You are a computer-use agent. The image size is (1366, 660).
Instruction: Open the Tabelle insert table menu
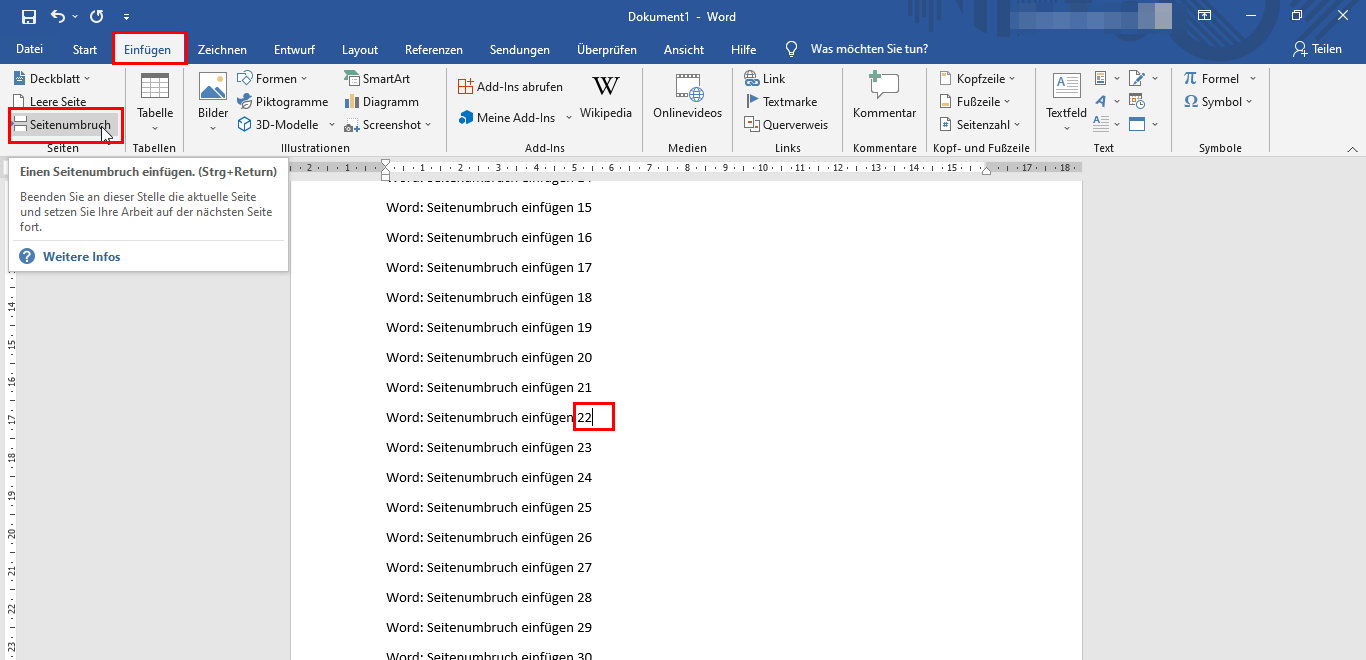click(x=155, y=102)
